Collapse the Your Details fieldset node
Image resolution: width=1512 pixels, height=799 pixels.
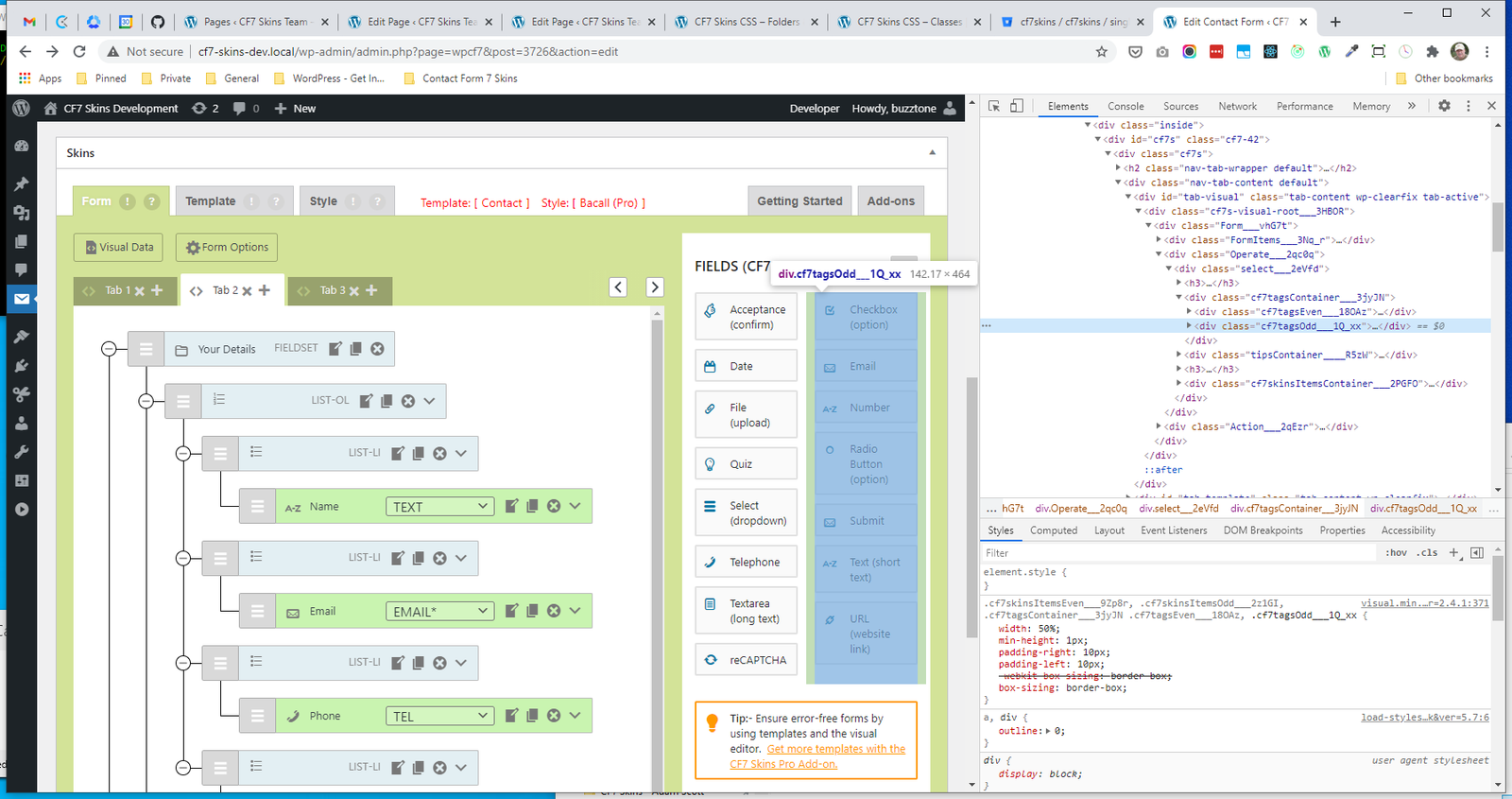(109, 349)
